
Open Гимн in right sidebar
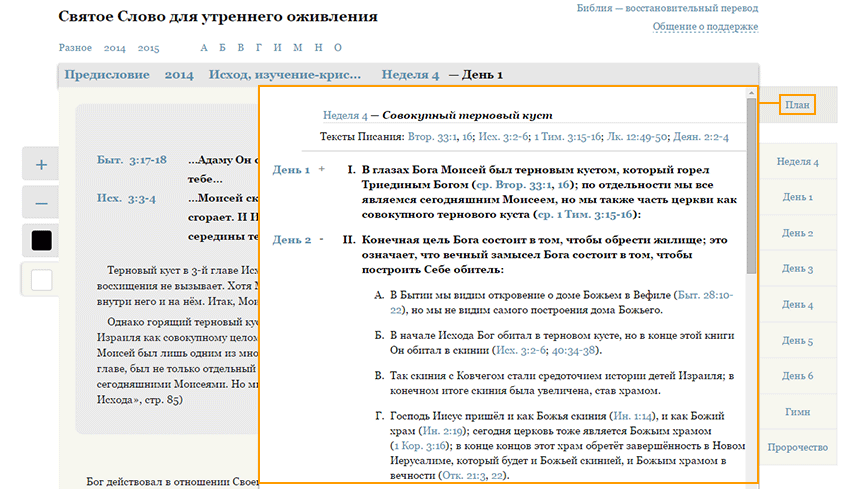(798, 412)
